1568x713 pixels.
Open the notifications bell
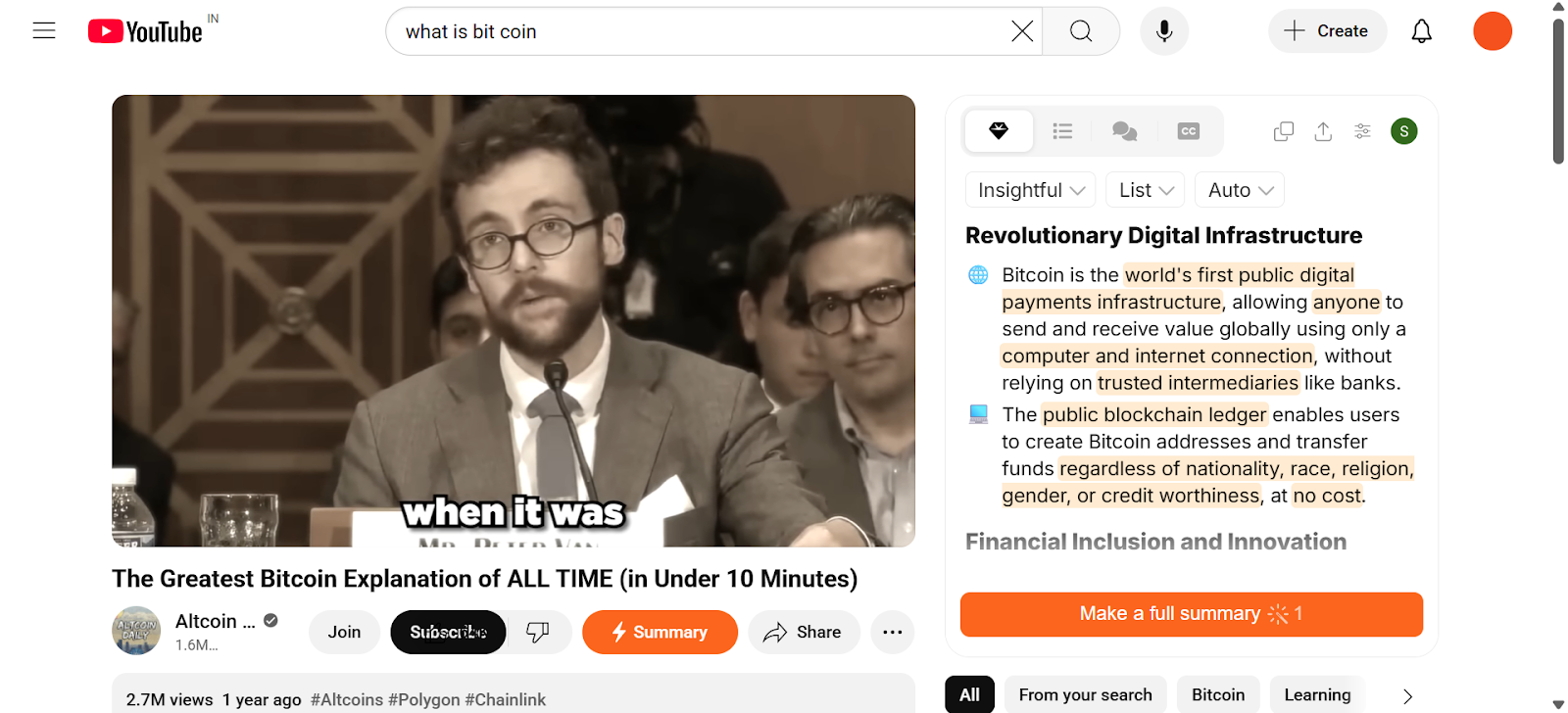coord(1421,31)
